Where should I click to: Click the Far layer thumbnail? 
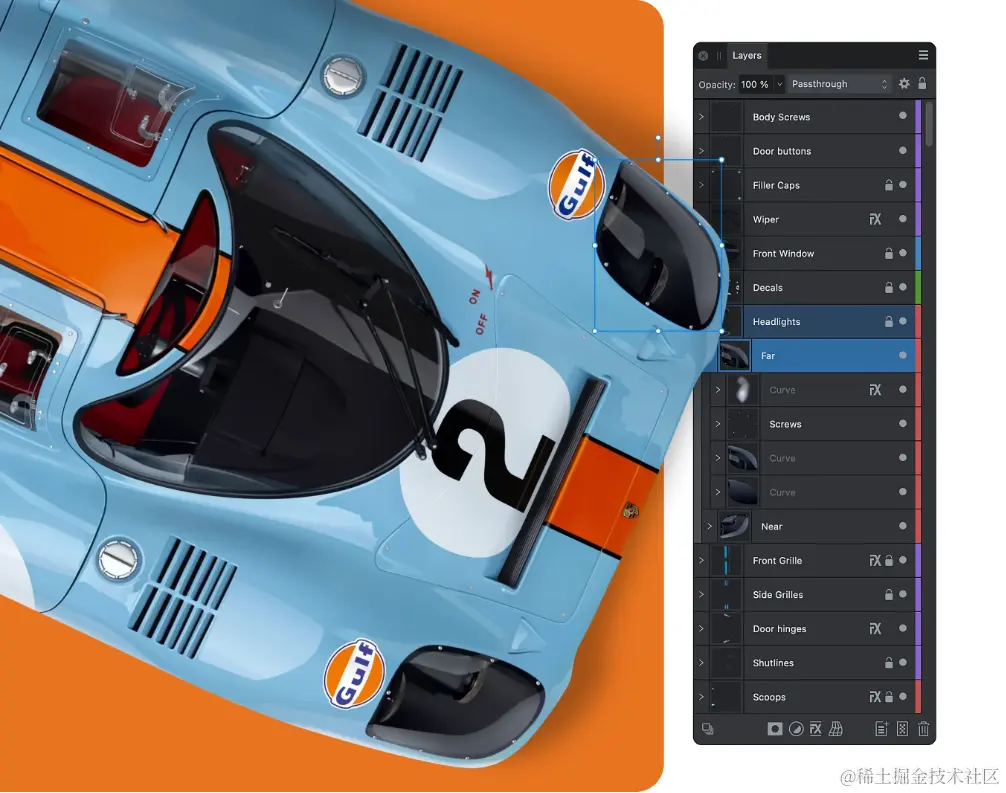pos(734,355)
